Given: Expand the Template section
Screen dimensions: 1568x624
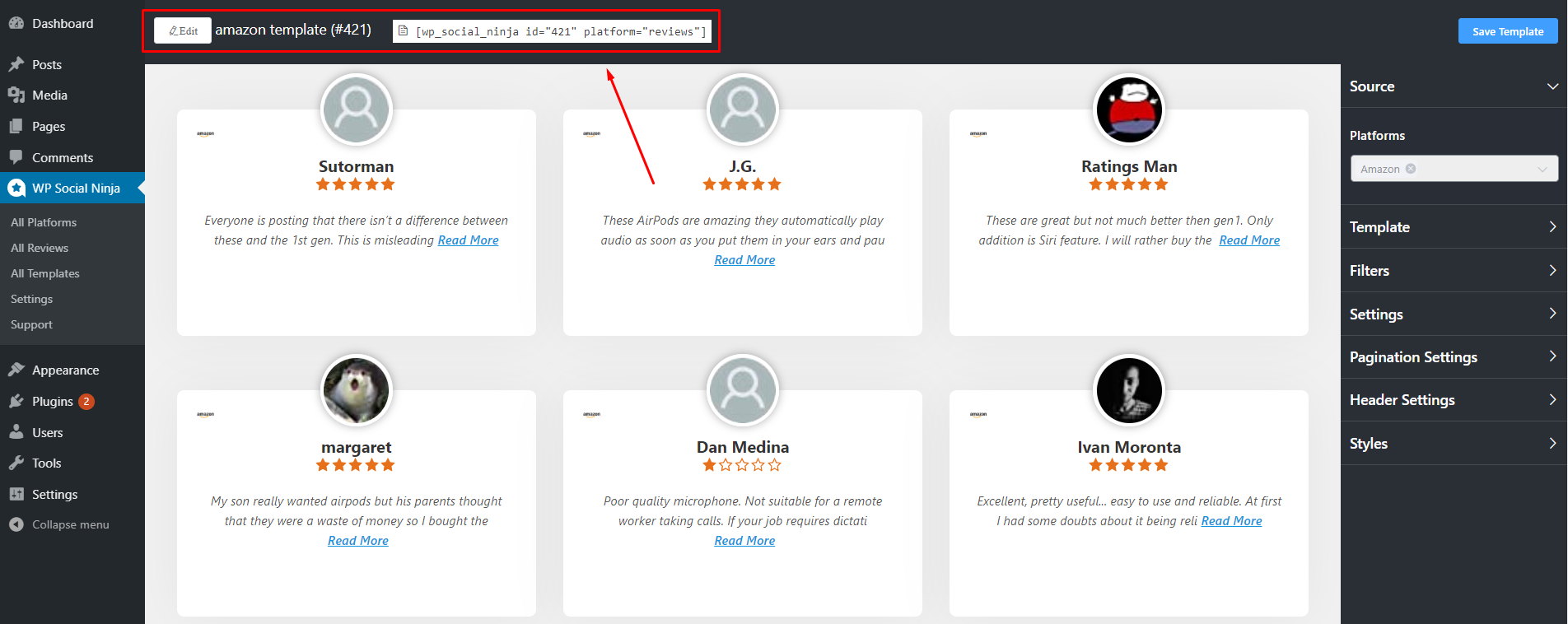Looking at the screenshot, I should coord(1454,227).
